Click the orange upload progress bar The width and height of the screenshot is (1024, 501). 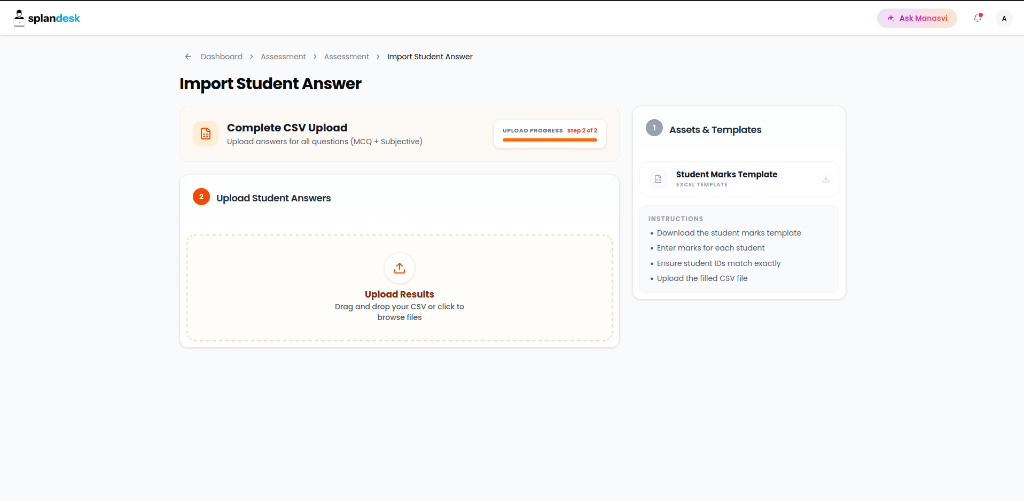(x=550, y=140)
